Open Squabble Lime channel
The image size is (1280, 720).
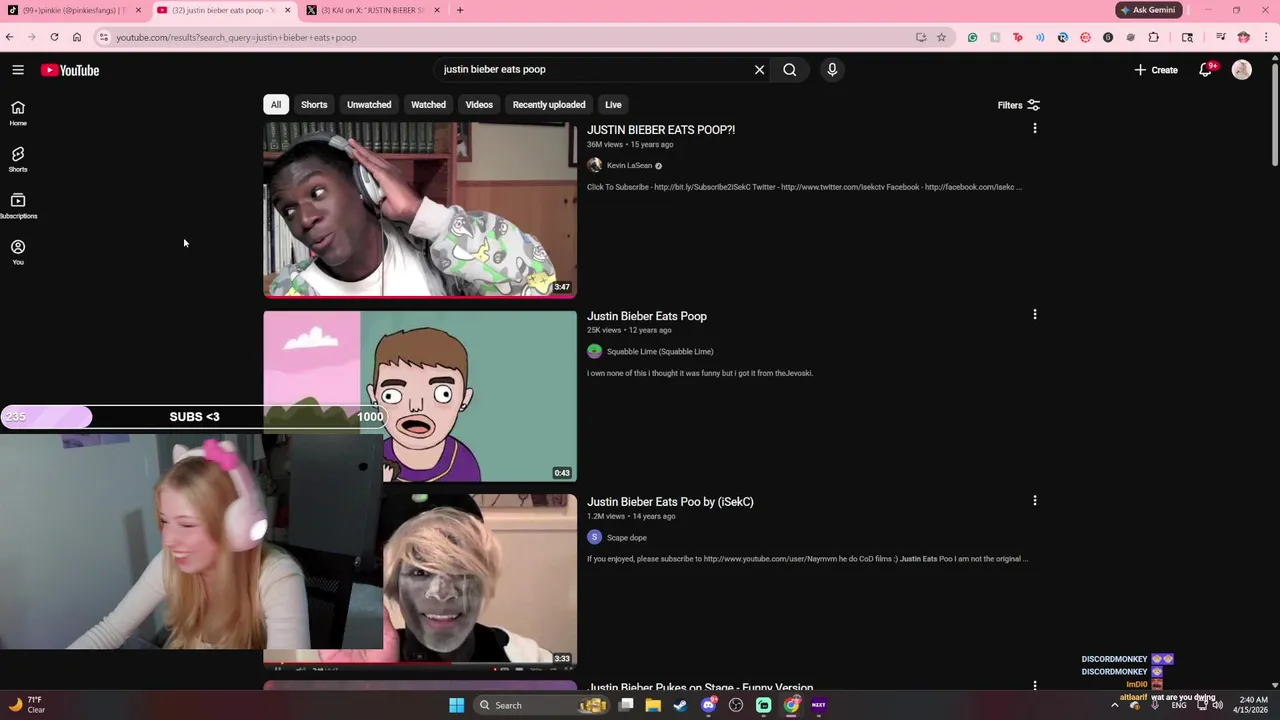tap(660, 351)
